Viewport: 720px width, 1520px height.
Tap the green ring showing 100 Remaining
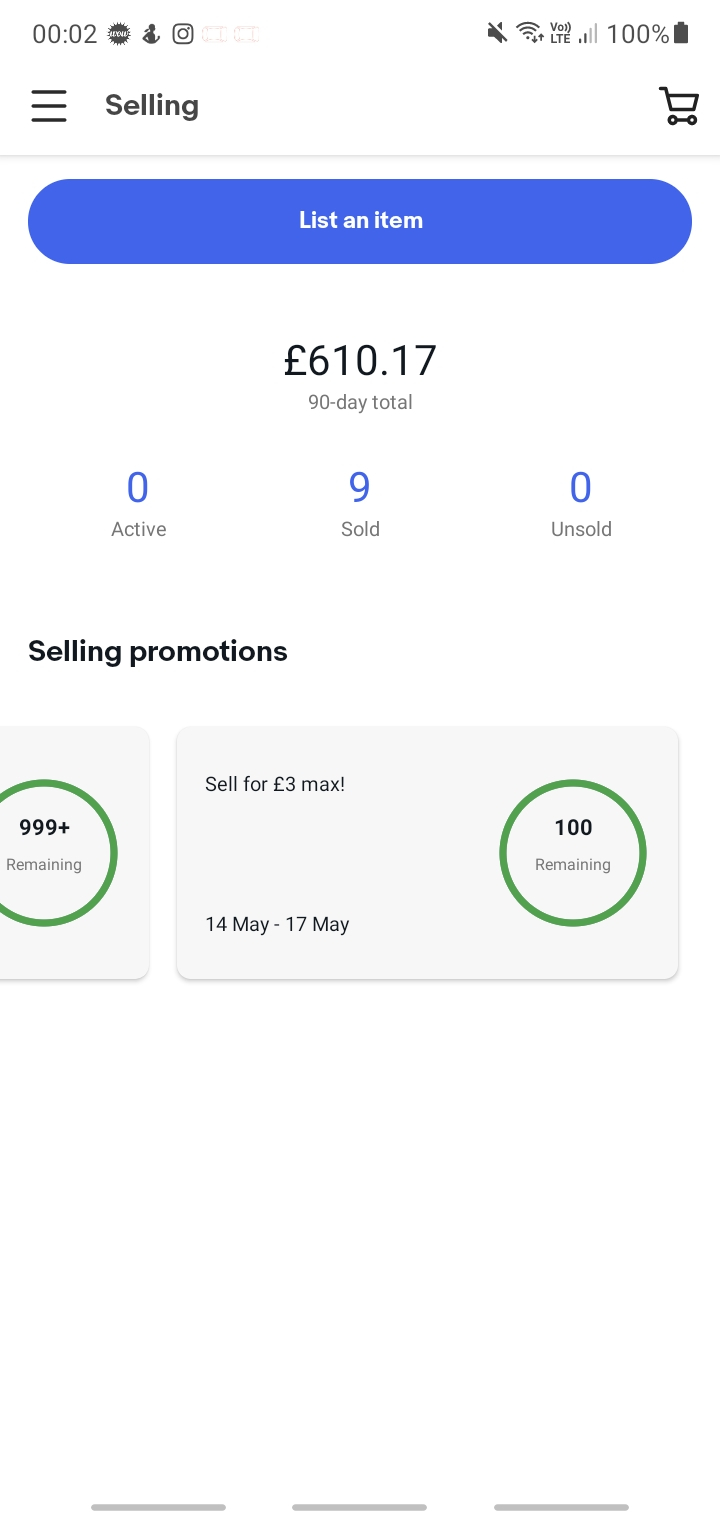[x=573, y=853]
